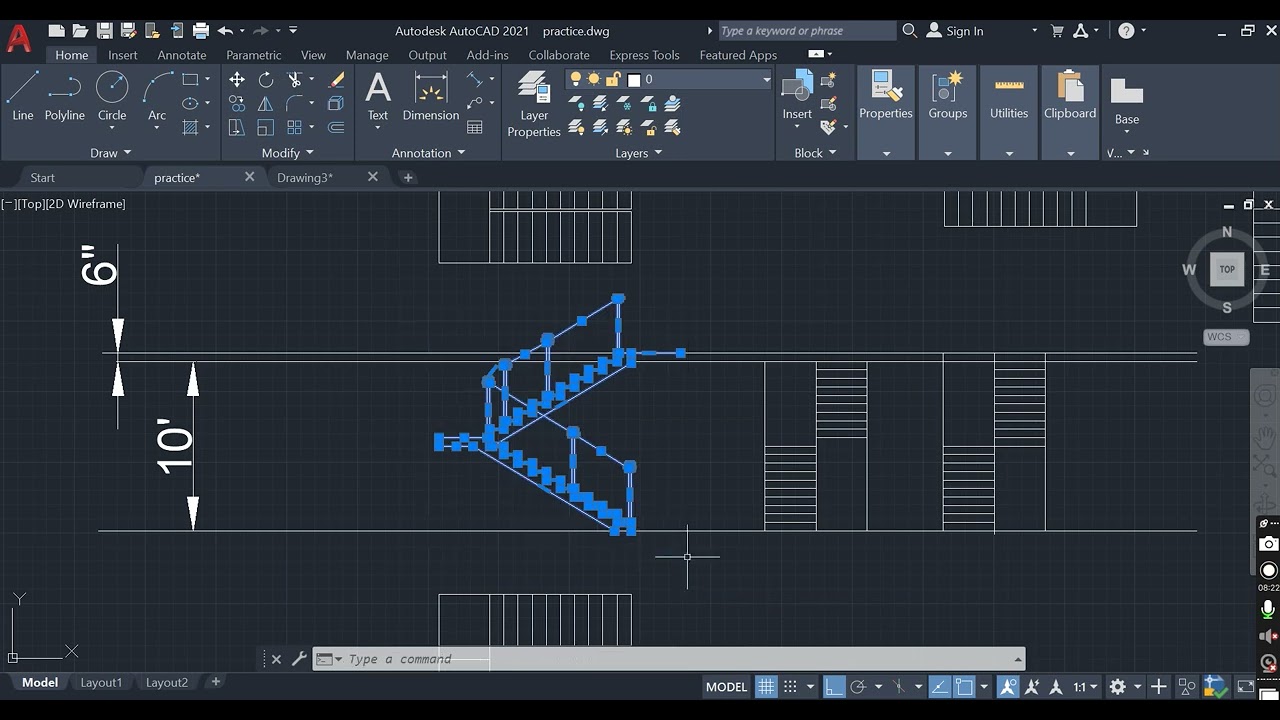
Task: Open Layer Properties manager
Action: point(534,104)
